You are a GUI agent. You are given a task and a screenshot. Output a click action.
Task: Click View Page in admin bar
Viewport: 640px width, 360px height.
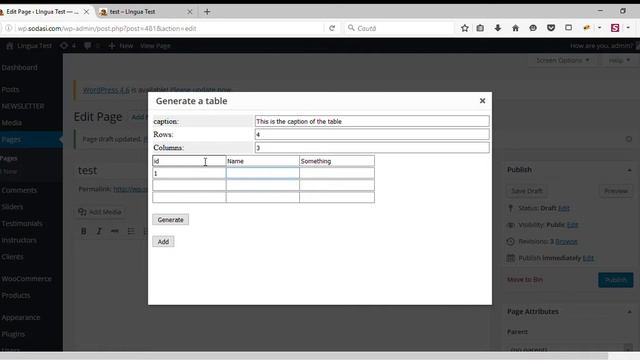pos(155,46)
